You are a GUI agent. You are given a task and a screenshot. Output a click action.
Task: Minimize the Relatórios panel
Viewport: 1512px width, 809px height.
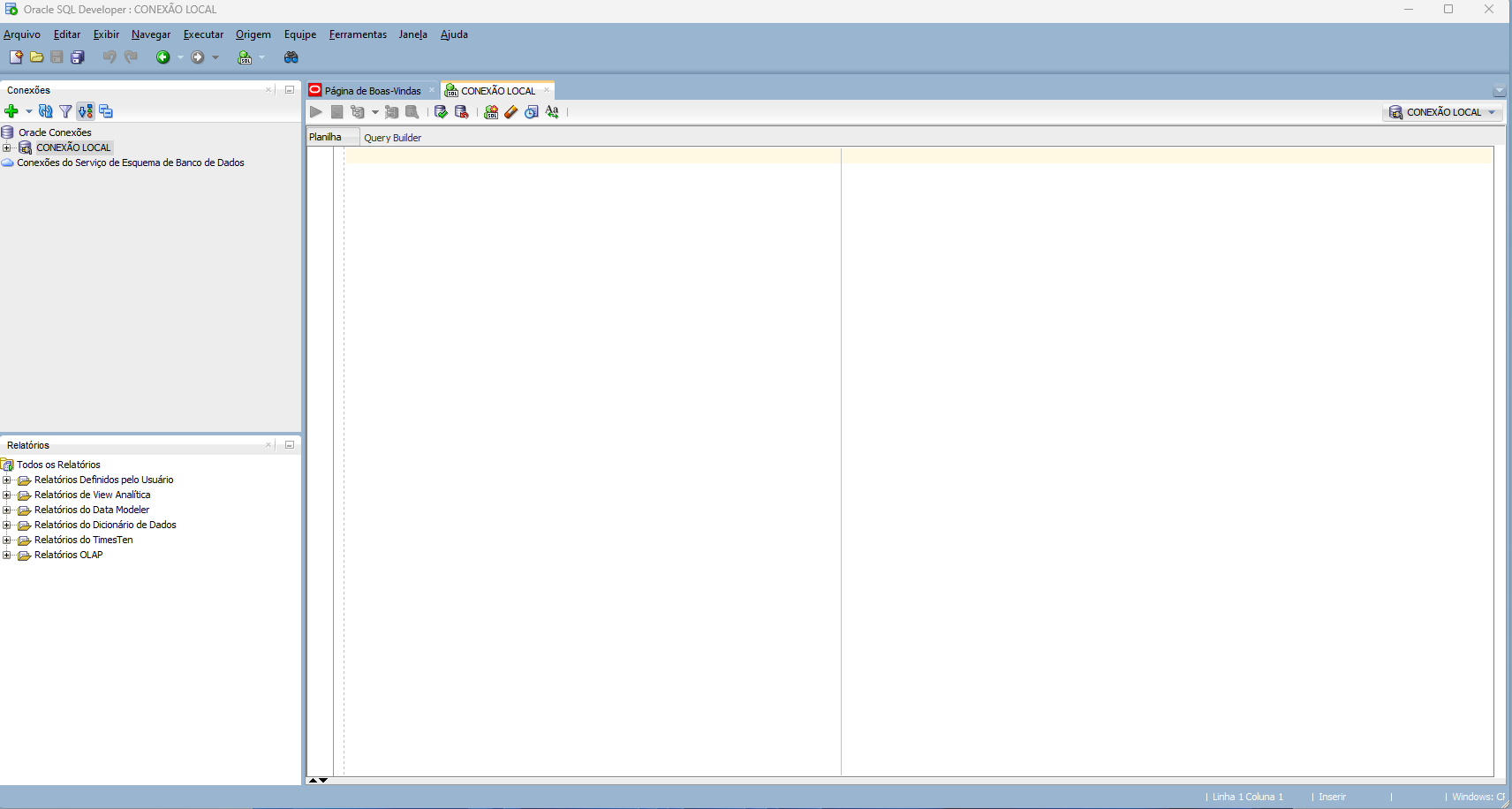tap(289, 445)
